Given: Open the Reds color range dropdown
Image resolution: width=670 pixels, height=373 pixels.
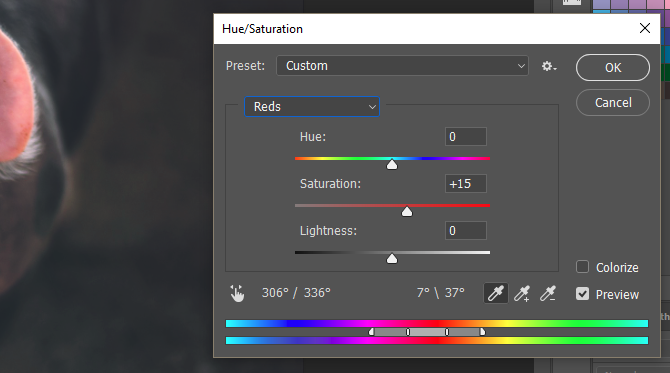Looking at the screenshot, I should point(312,106).
